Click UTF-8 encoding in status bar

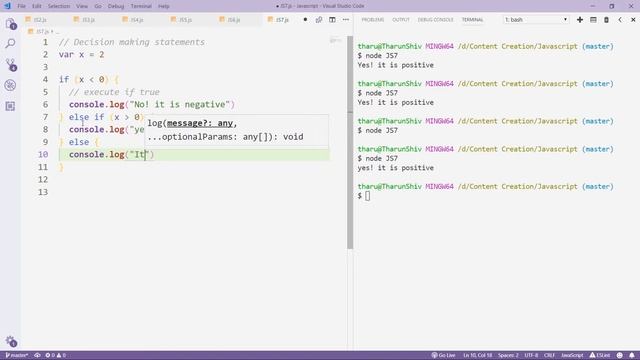[x=531, y=355]
